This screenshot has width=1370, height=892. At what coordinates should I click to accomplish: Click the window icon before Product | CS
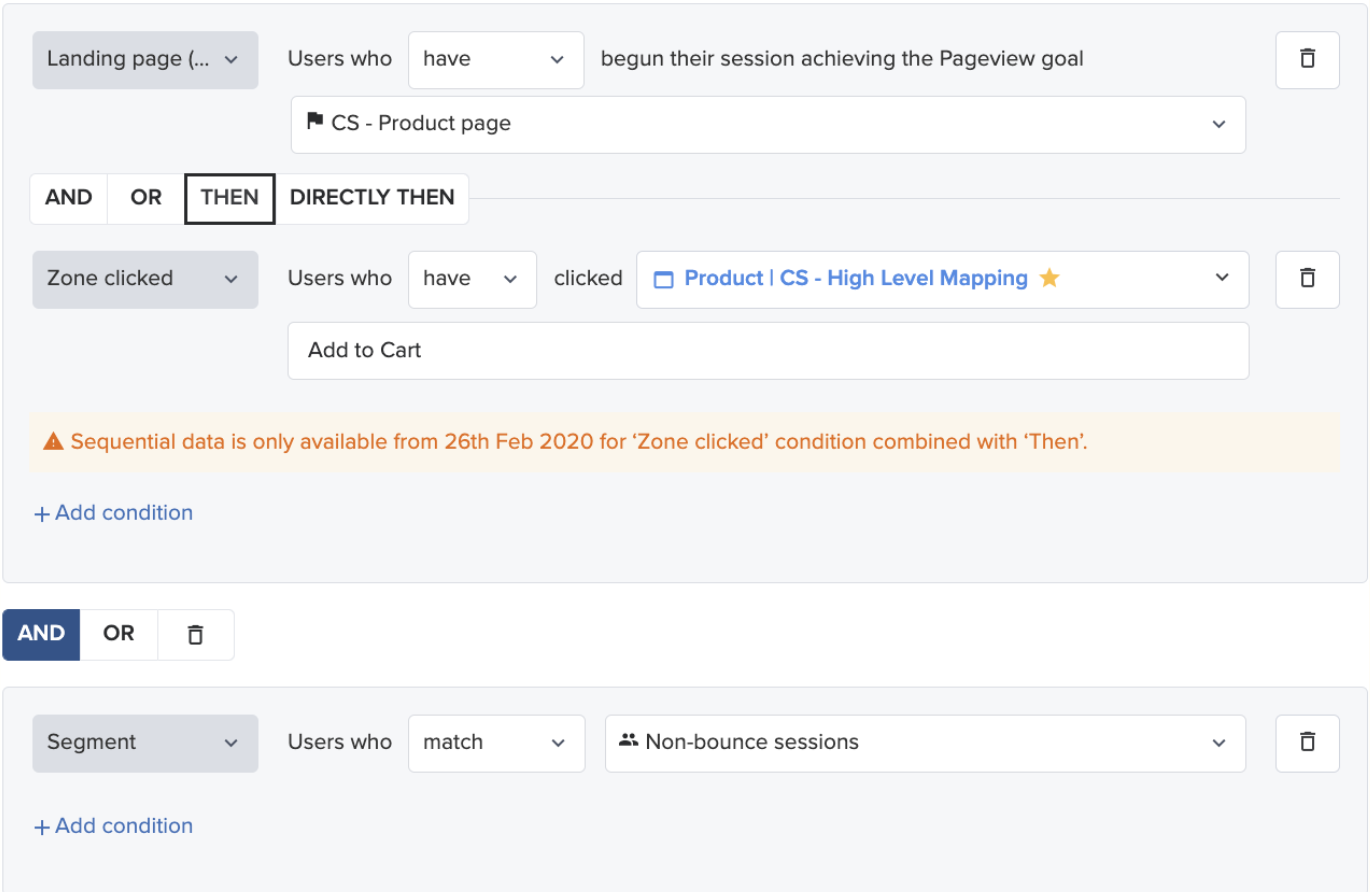coord(663,279)
